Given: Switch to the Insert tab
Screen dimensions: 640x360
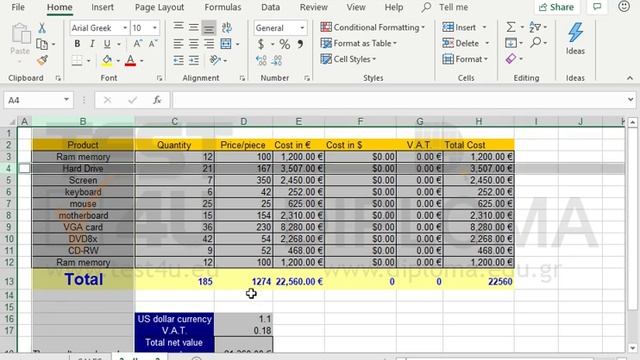Looking at the screenshot, I should coord(102,7).
